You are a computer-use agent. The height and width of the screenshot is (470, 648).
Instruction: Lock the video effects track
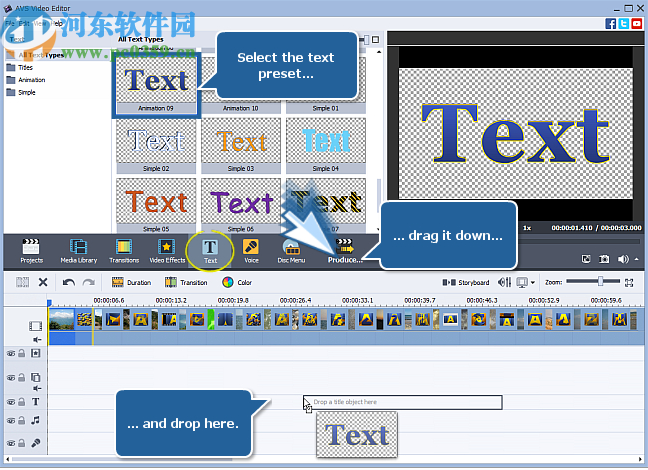(x=21, y=353)
